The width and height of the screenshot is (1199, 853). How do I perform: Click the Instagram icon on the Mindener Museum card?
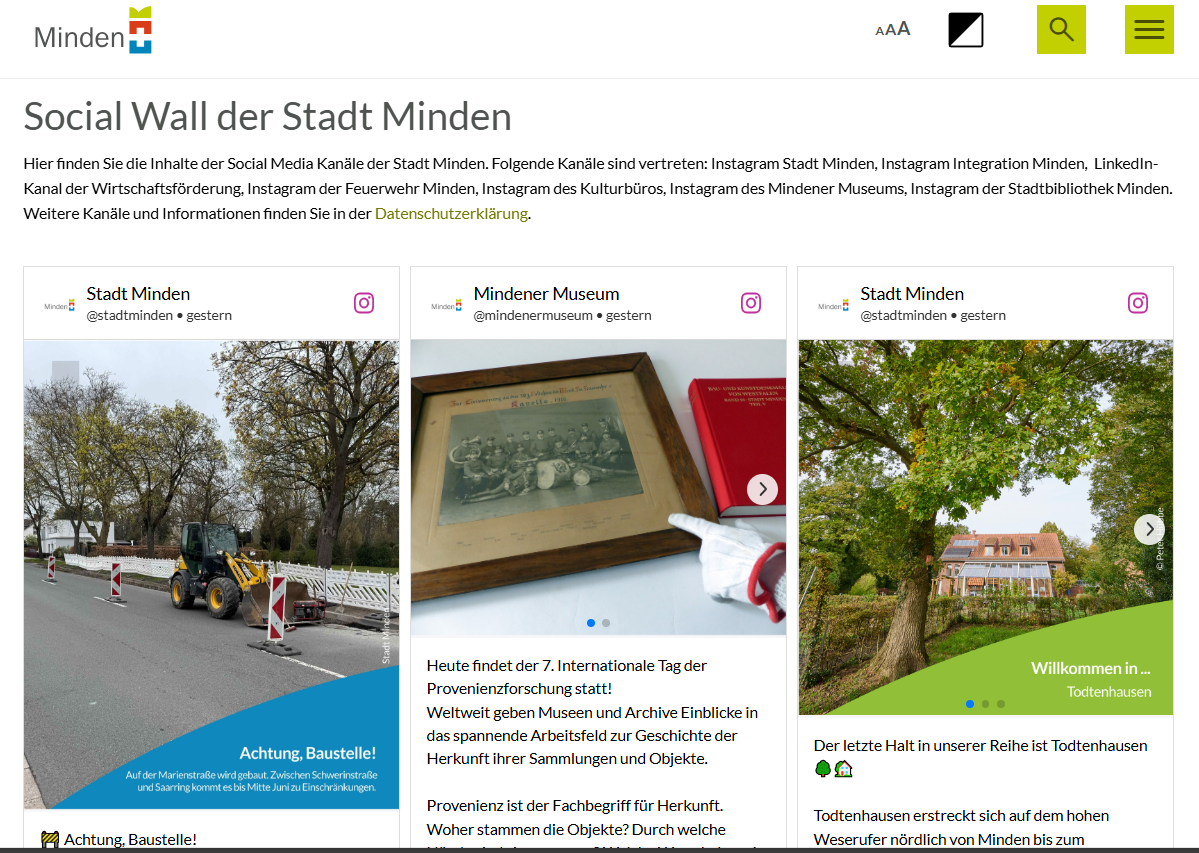pos(751,302)
